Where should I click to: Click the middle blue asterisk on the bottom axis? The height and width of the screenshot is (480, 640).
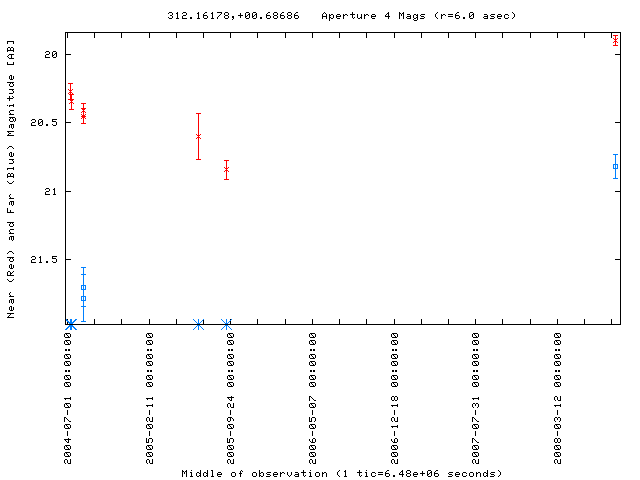[x=198, y=325]
